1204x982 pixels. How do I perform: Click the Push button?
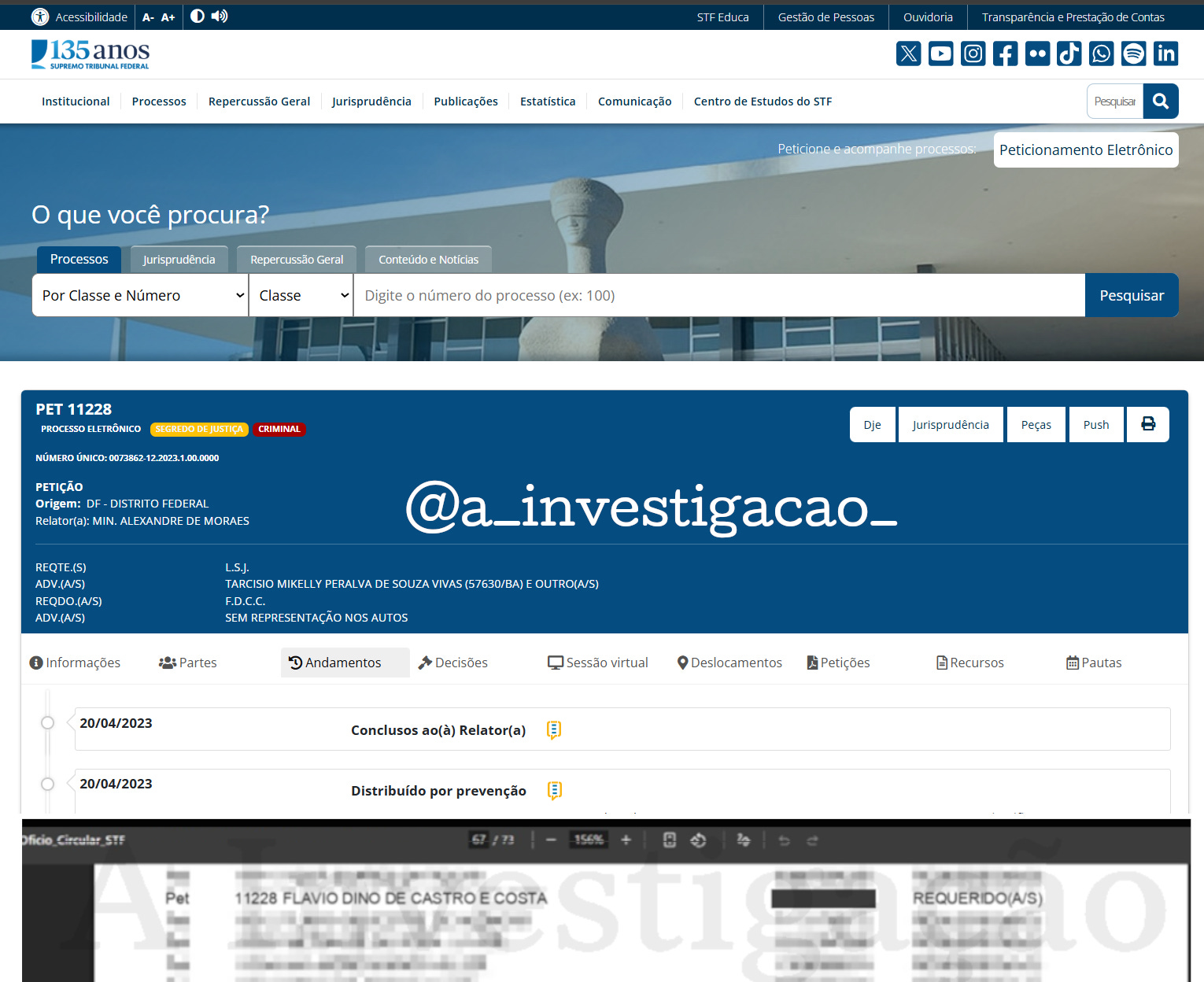coord(1096,425)
